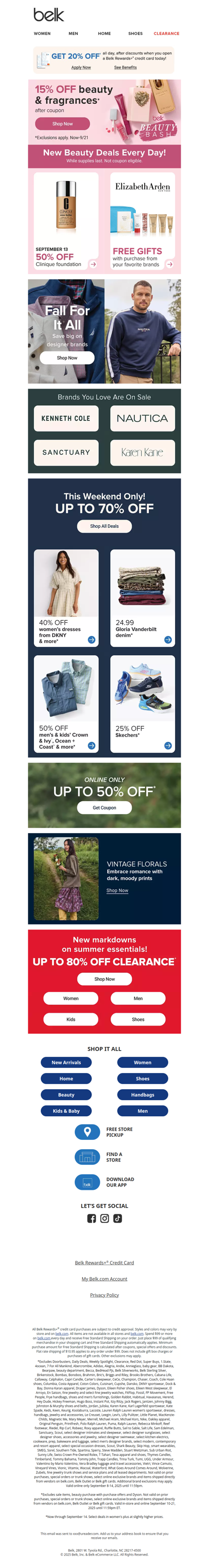Select the SHOES navigation item
Screen dimensions: 209x1568
pos(135,33)
